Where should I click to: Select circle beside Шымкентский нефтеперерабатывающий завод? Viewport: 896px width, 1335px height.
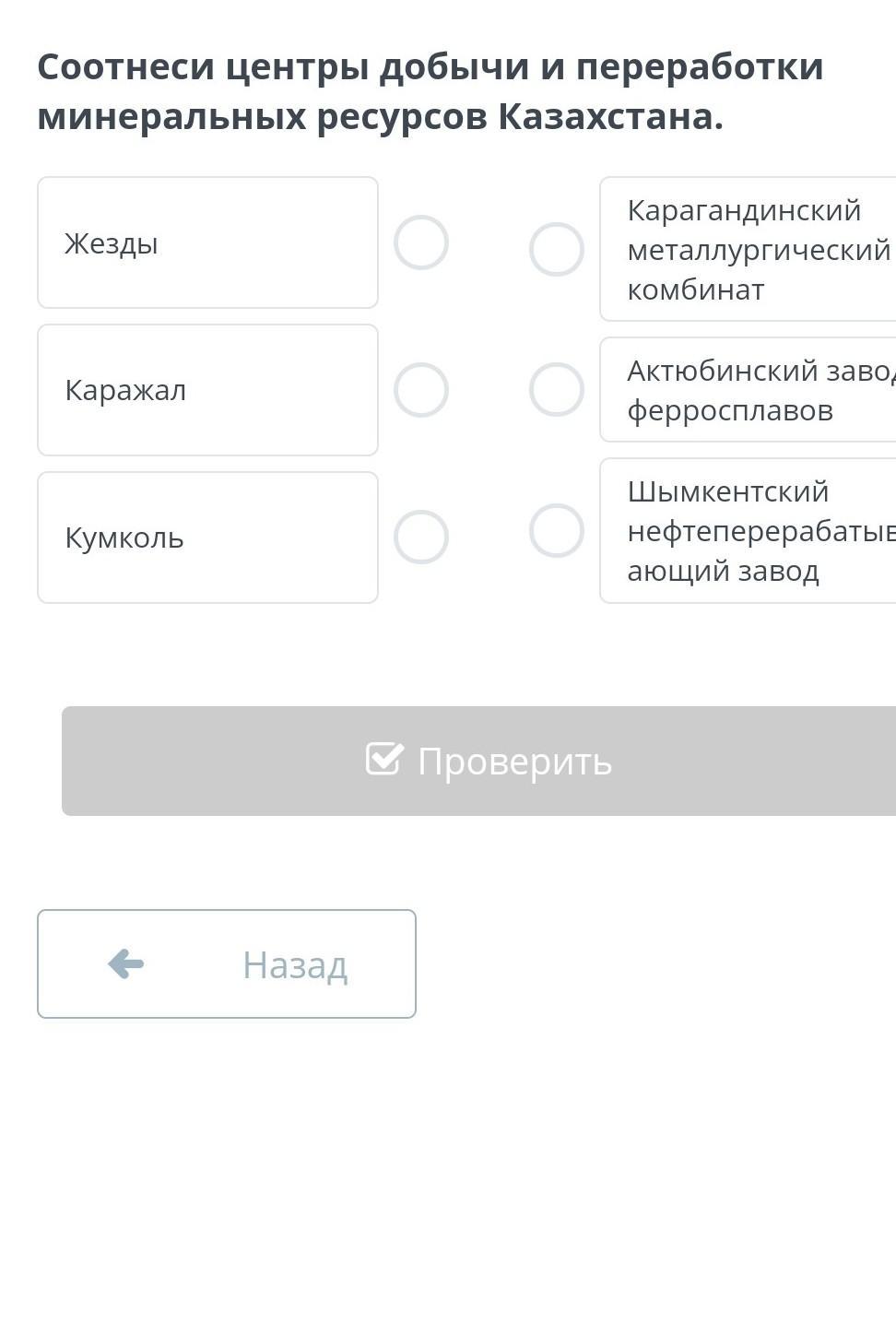[x=557, y=531]
